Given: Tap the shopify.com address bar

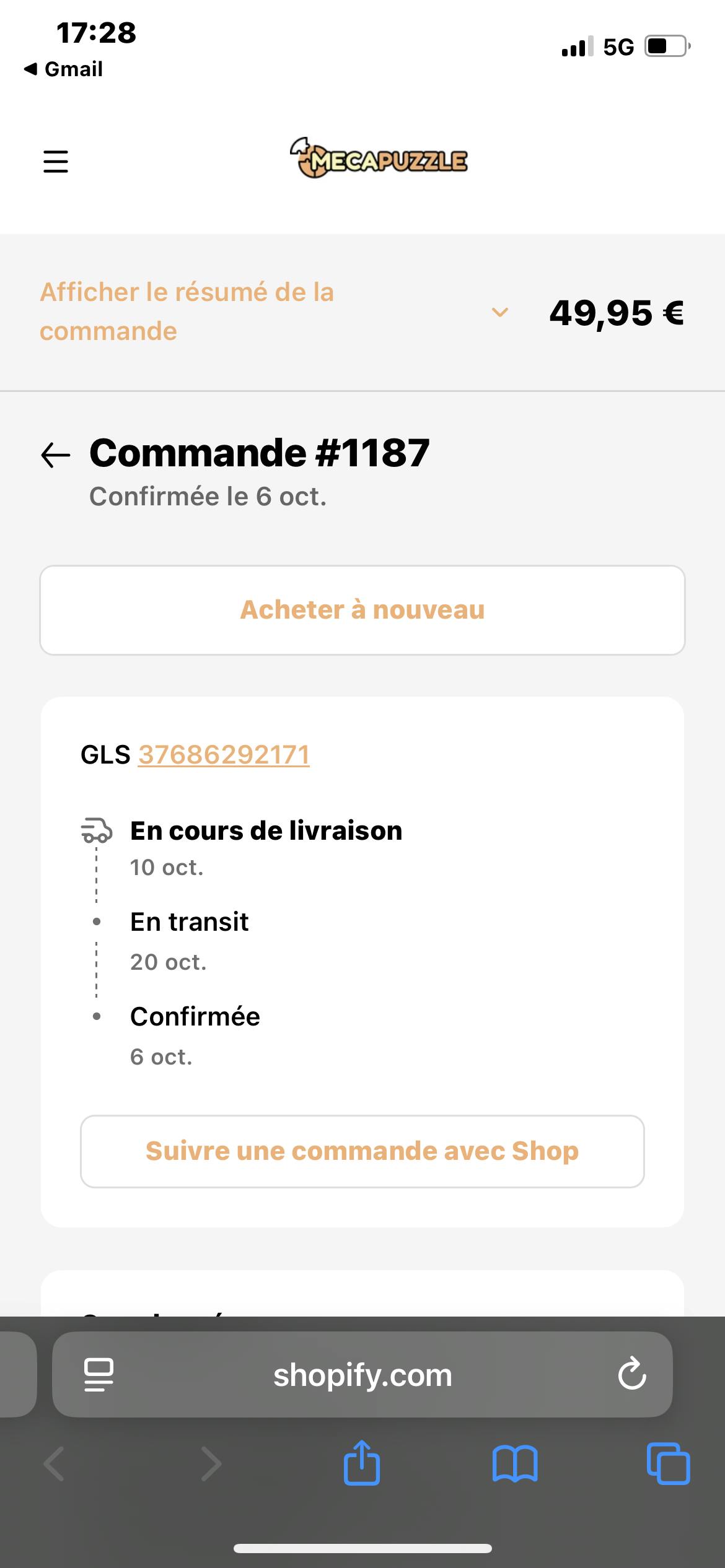Looking at the screenshot, I should click(x=362, y=1375).
